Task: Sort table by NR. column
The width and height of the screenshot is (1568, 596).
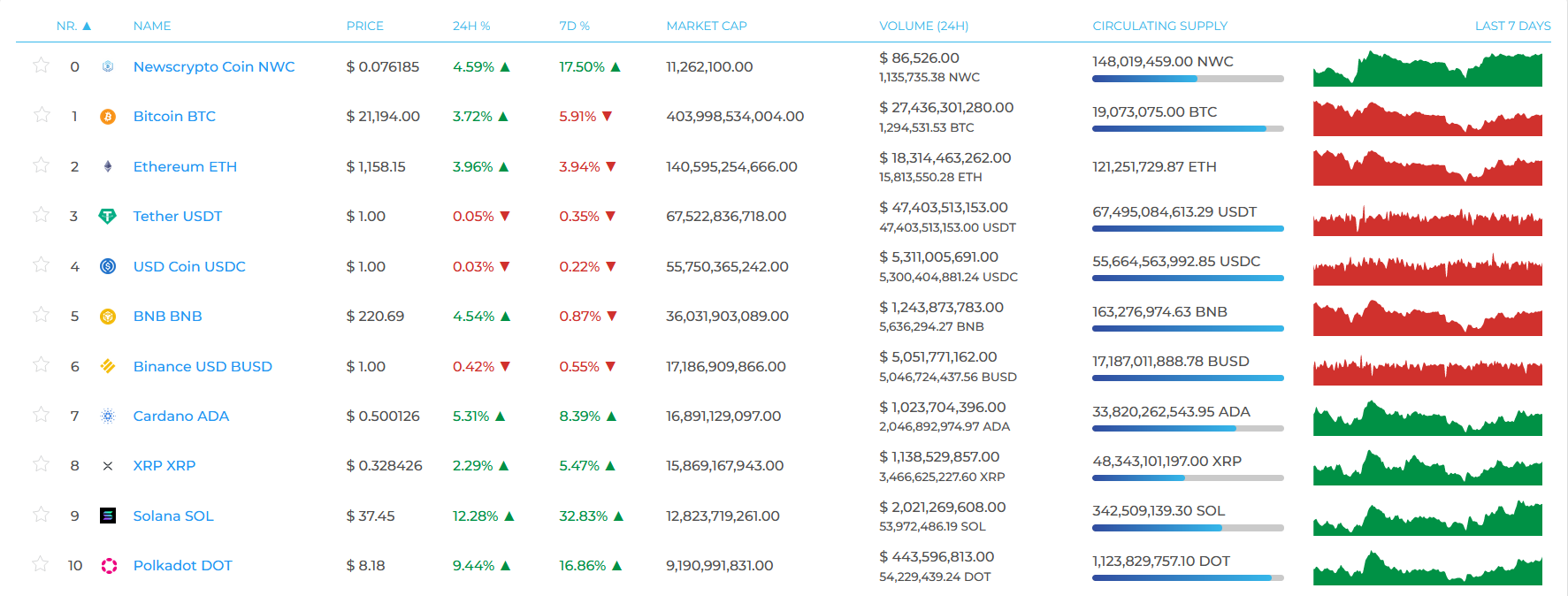Action: pos(73,26)
